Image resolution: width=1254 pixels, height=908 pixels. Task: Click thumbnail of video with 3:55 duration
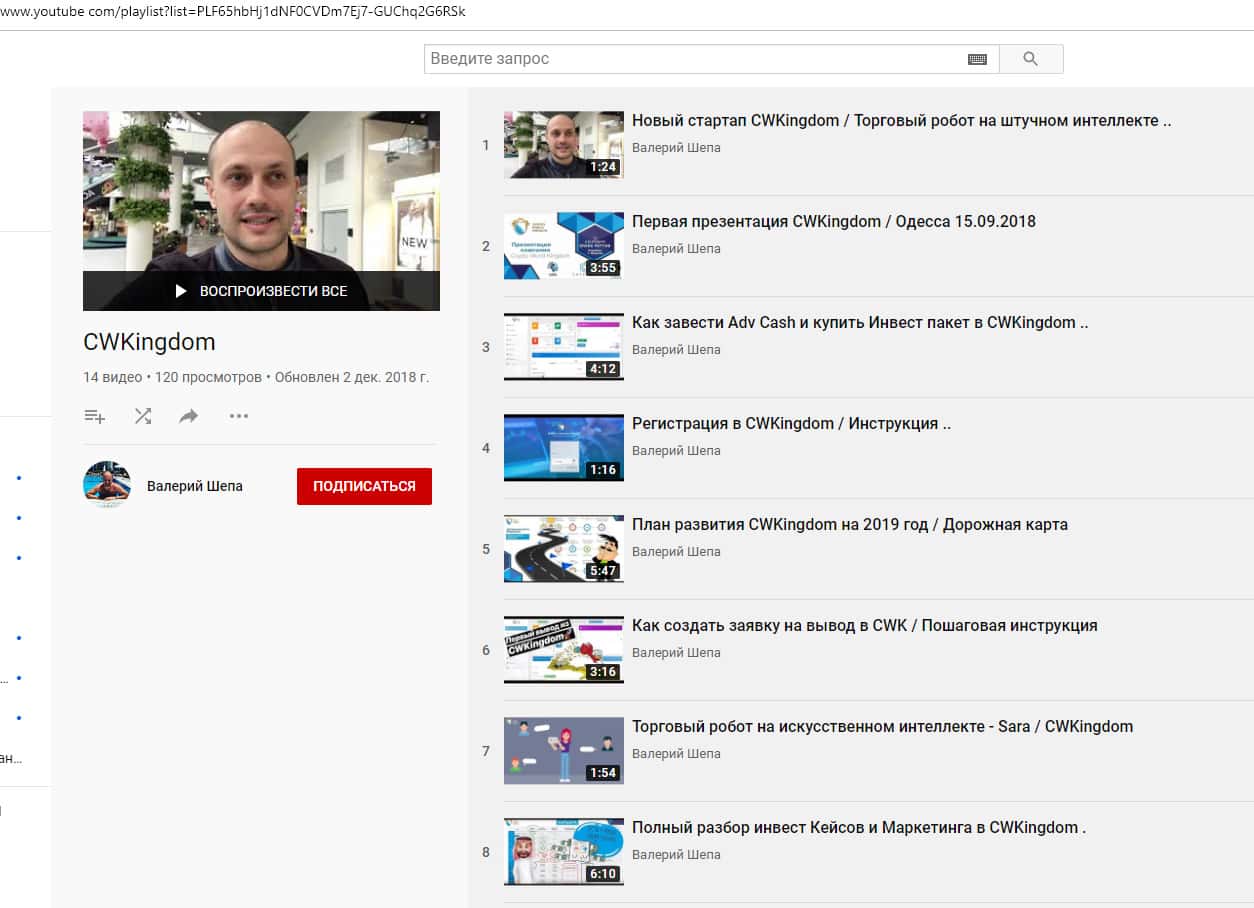coord(564,246)
